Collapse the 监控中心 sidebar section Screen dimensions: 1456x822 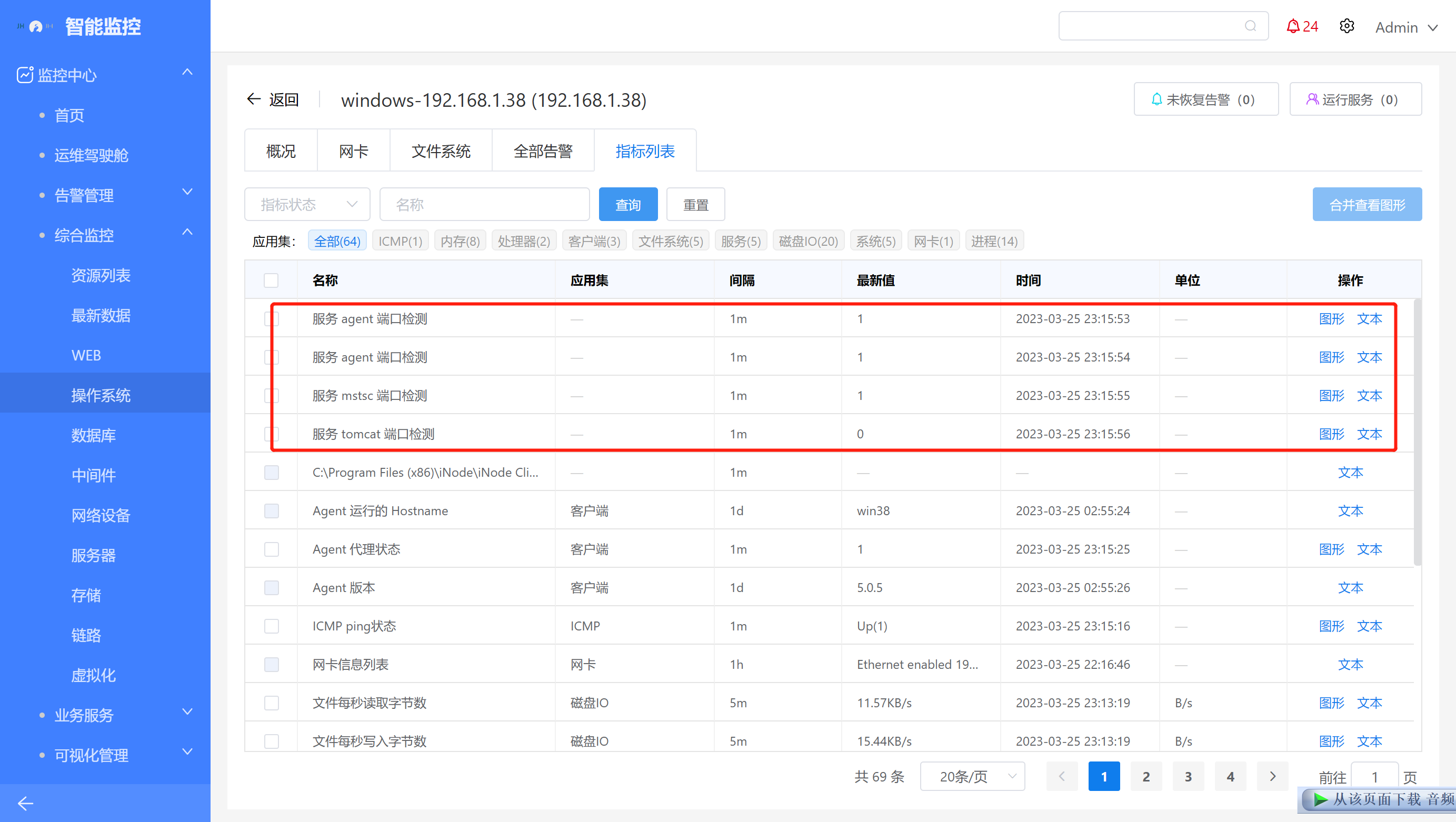coord(187,72)
